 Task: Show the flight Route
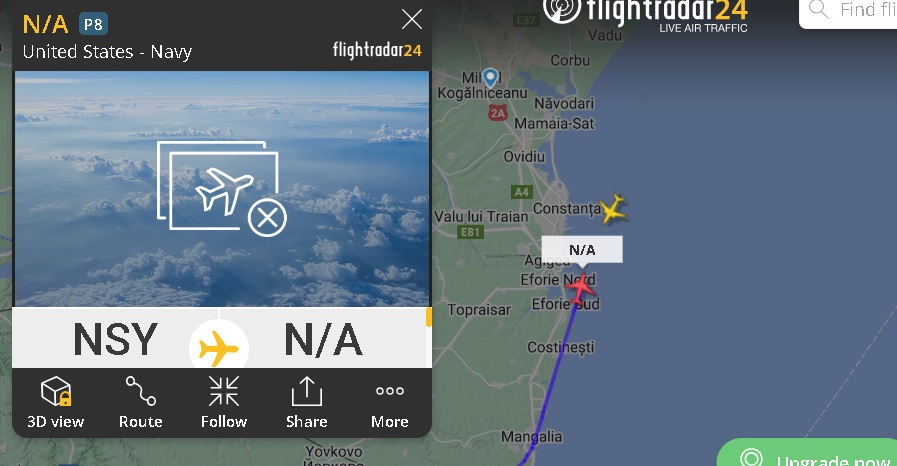[x=141, y=403]
